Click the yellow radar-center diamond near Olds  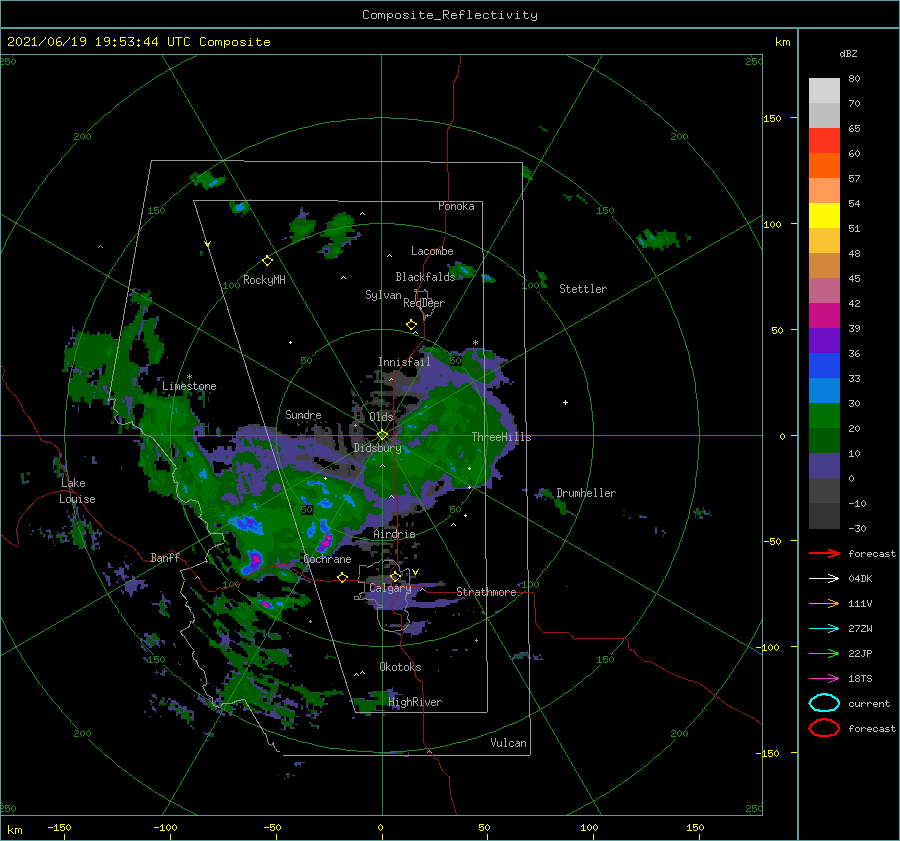tap(382, 435)
